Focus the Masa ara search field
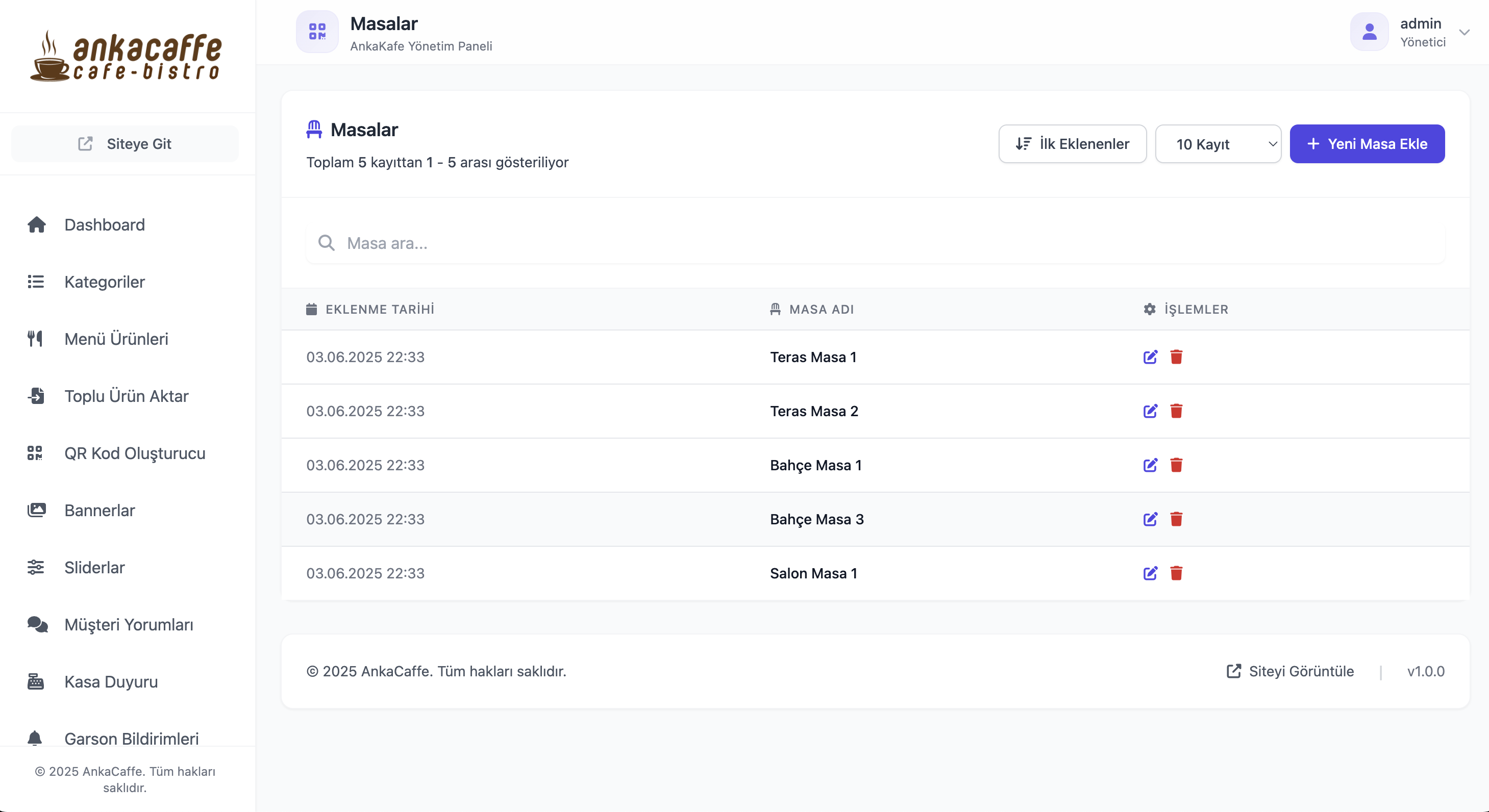This screenshot has height=812, width=1489. pyautogui.click(x=875, y=243)
